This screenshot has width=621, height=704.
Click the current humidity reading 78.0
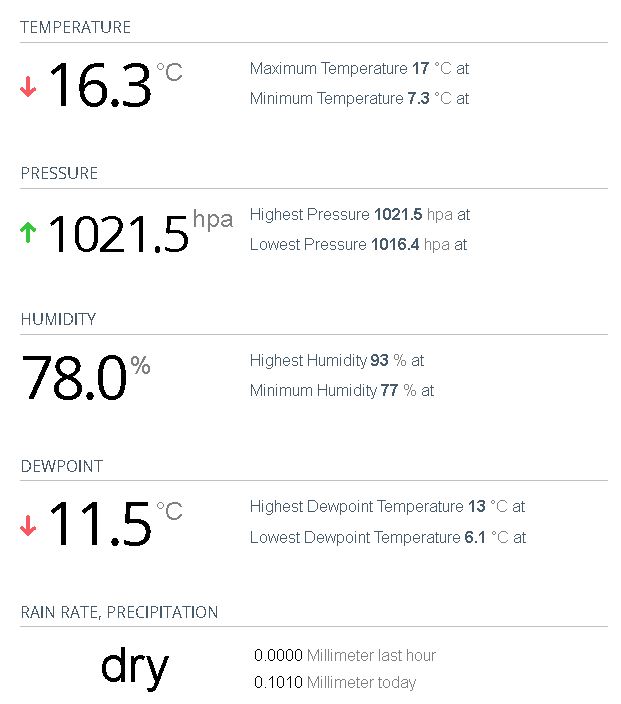[75, 378]
